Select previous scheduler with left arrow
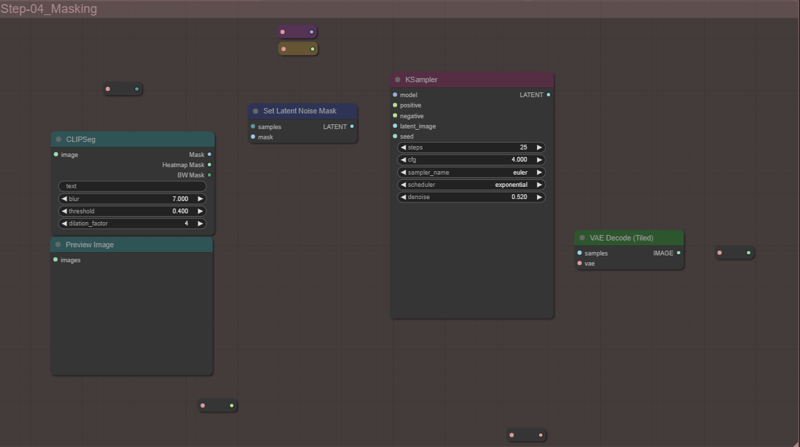 point(404,185)
